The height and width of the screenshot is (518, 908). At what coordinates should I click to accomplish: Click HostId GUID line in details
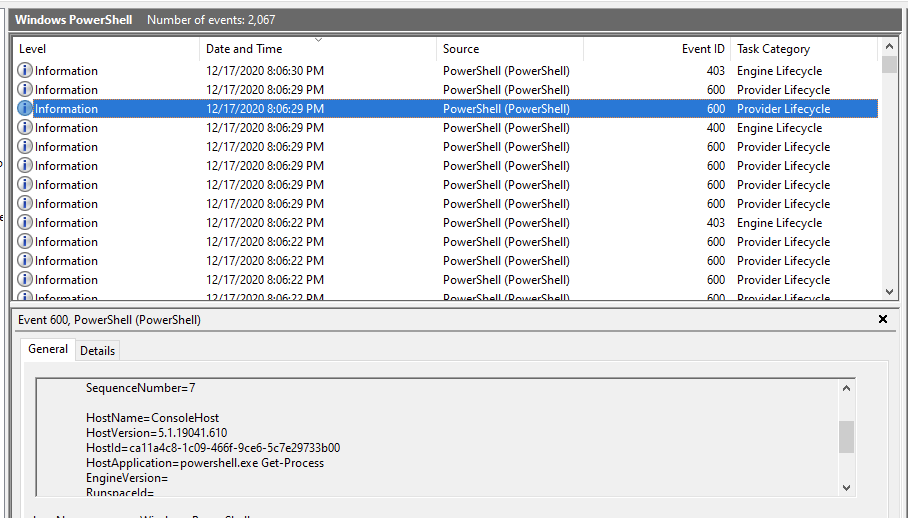[x=213, y=448]
